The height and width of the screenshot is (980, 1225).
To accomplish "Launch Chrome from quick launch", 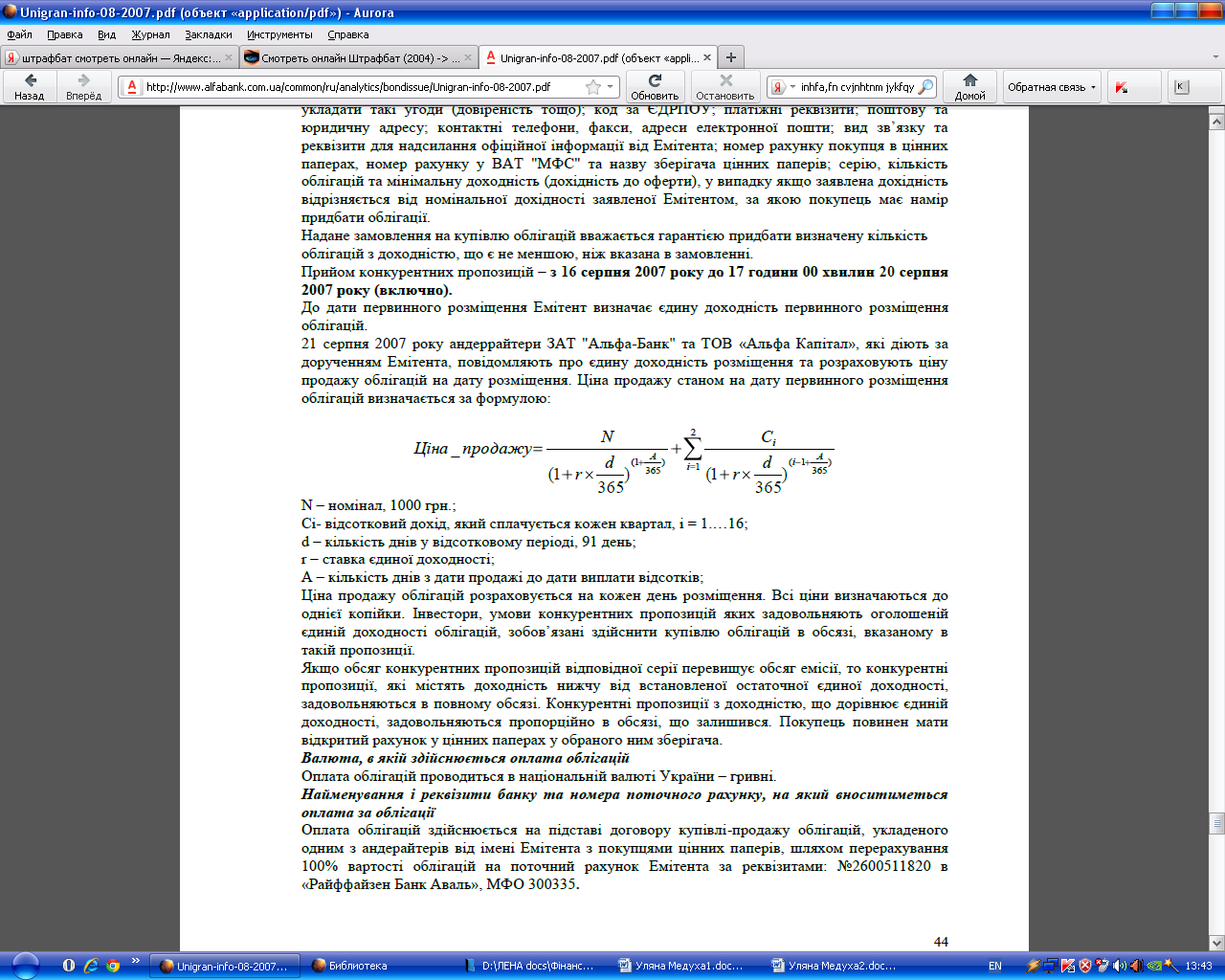I will pos(113,966).
